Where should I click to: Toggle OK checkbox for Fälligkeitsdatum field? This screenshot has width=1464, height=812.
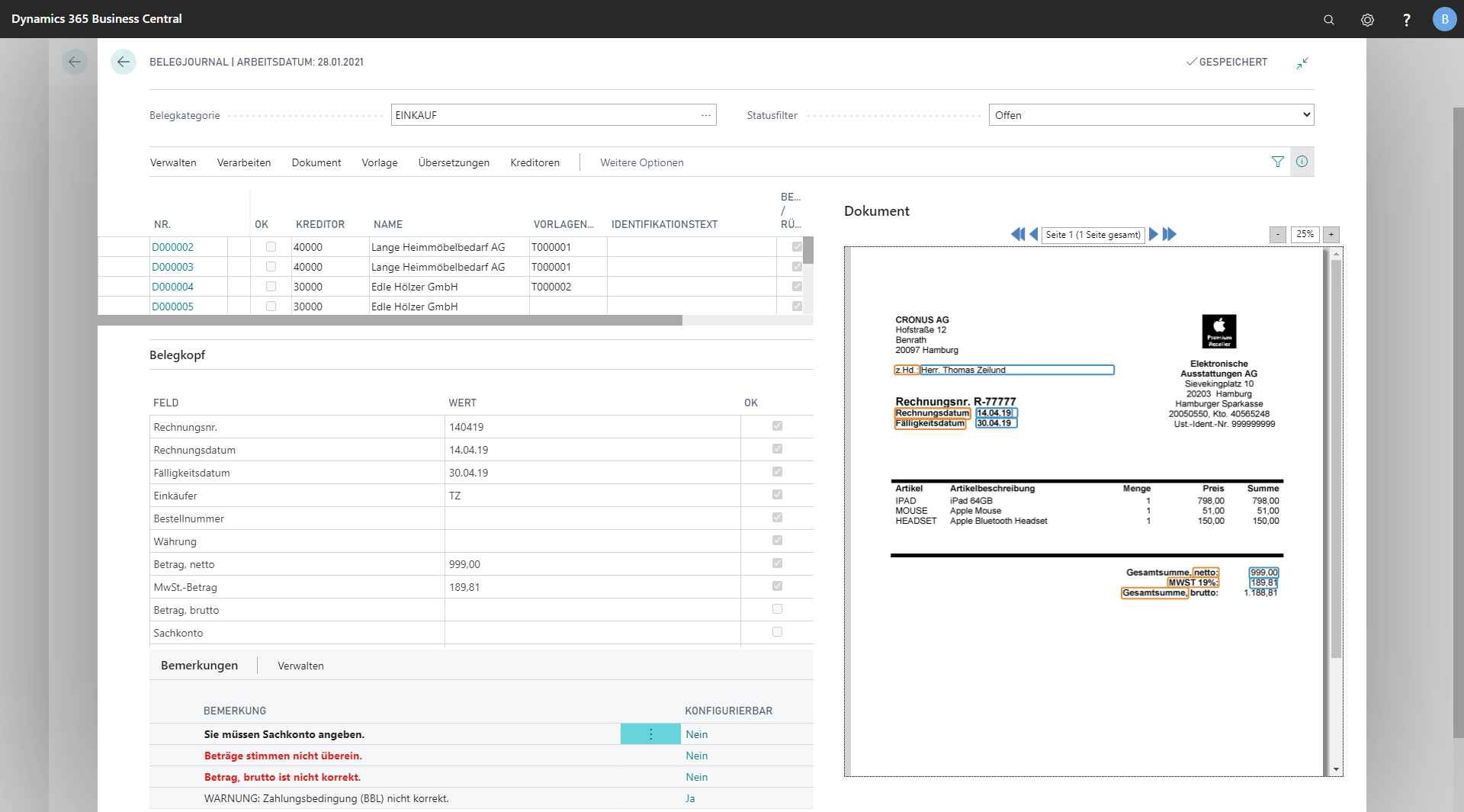(x=777, y=472)
